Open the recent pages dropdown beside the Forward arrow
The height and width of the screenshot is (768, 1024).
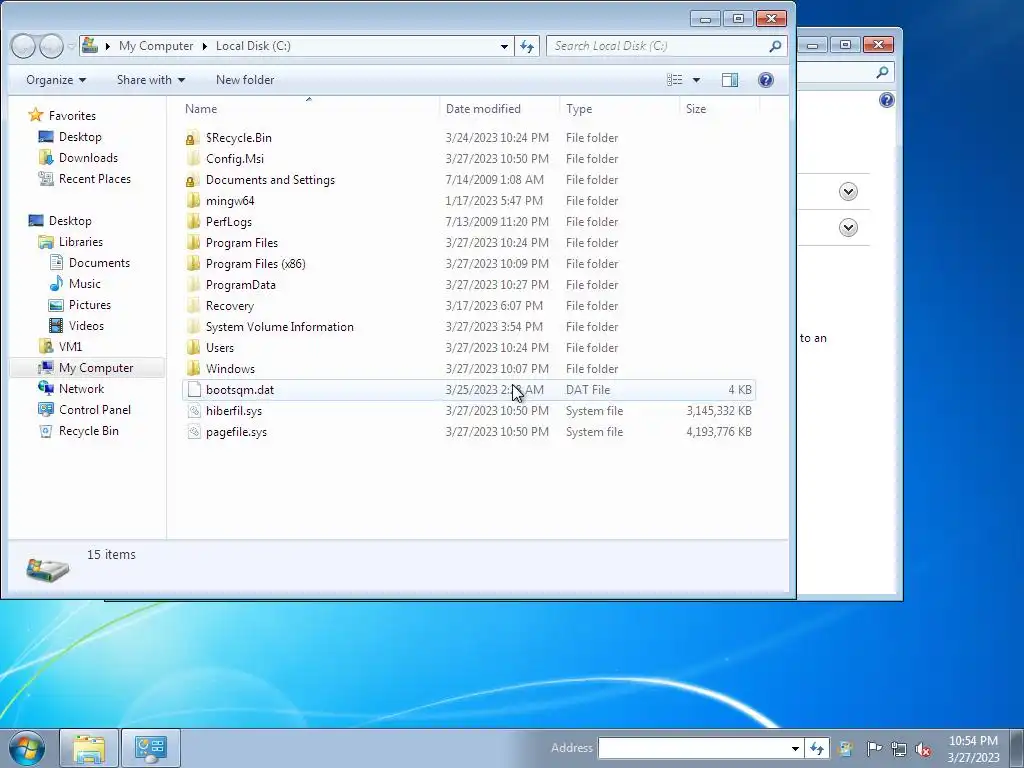(71, 46)
